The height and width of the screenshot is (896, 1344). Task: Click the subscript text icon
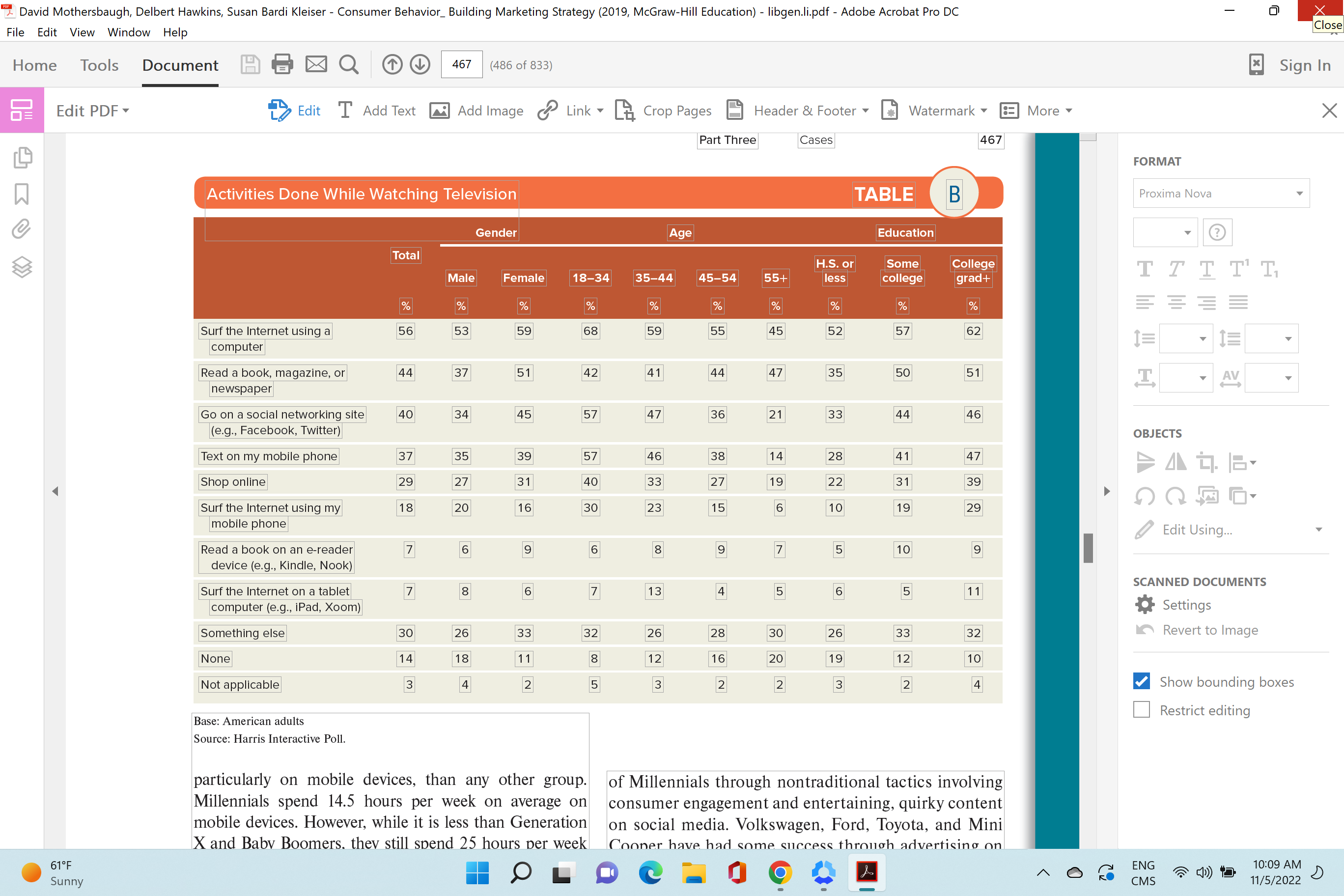pos(1268,269)
